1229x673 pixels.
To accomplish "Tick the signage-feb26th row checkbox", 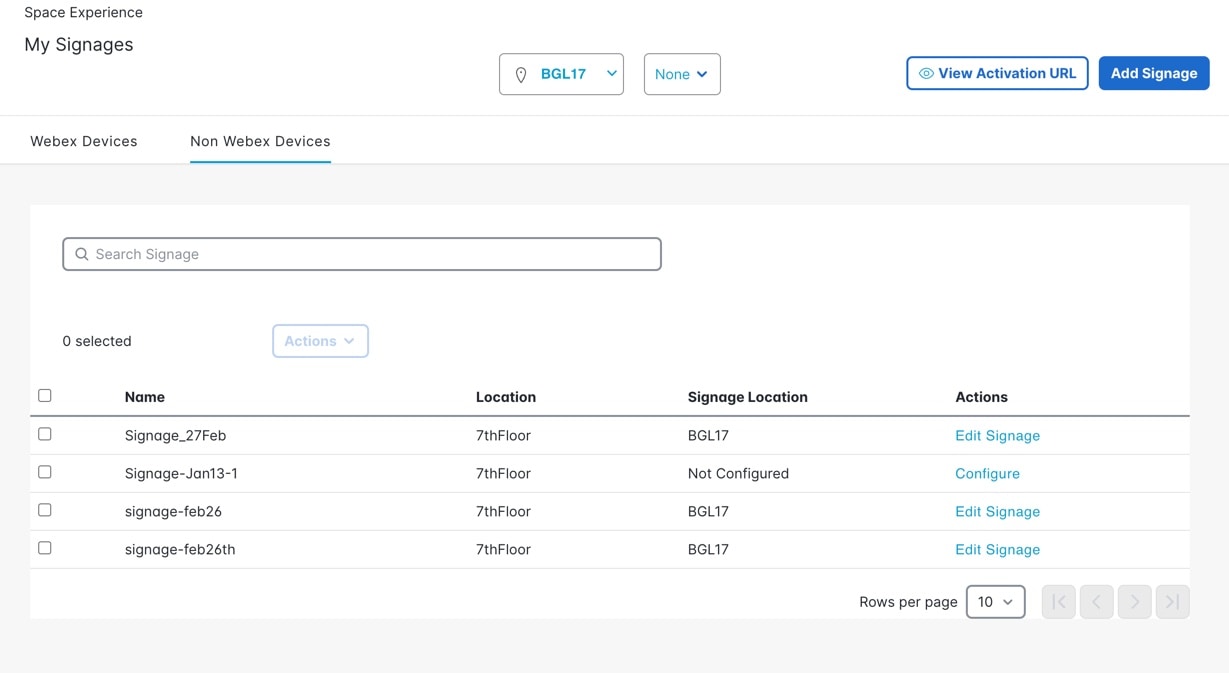I will 45,548.
